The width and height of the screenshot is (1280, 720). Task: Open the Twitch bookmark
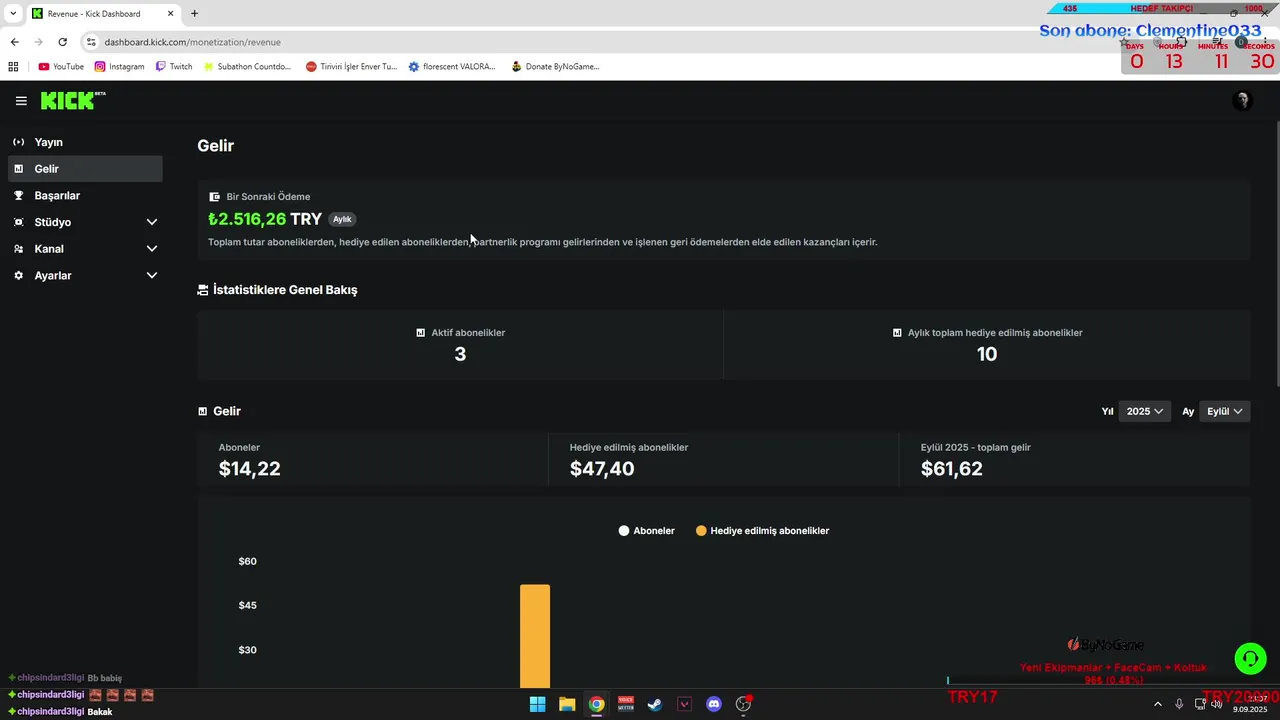pyautogui.click(x=174, y=67)
